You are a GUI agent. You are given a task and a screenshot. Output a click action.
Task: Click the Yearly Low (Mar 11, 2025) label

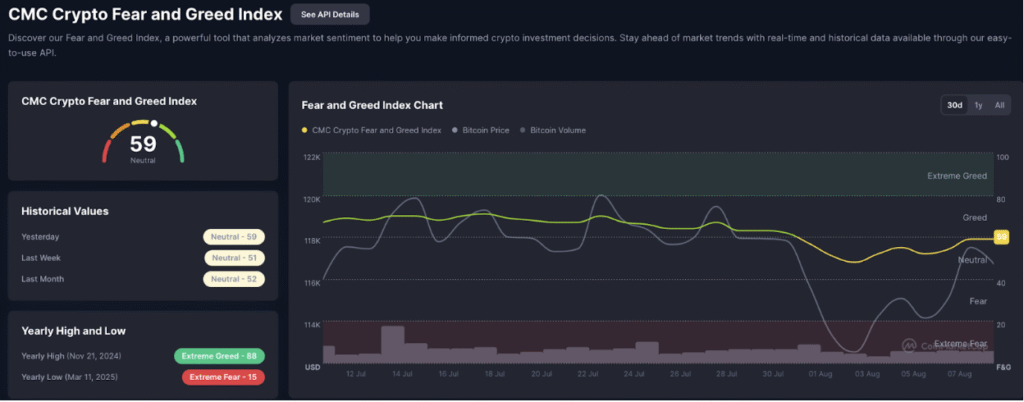(x=71, y=377)
